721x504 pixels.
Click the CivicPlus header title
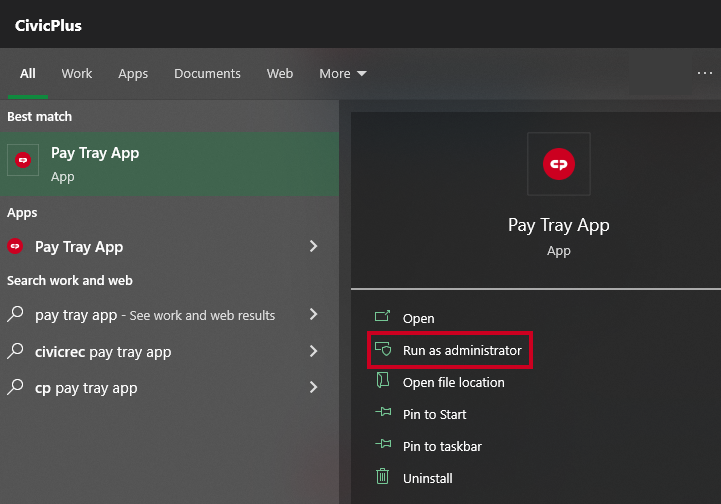(x=48, y=26)
